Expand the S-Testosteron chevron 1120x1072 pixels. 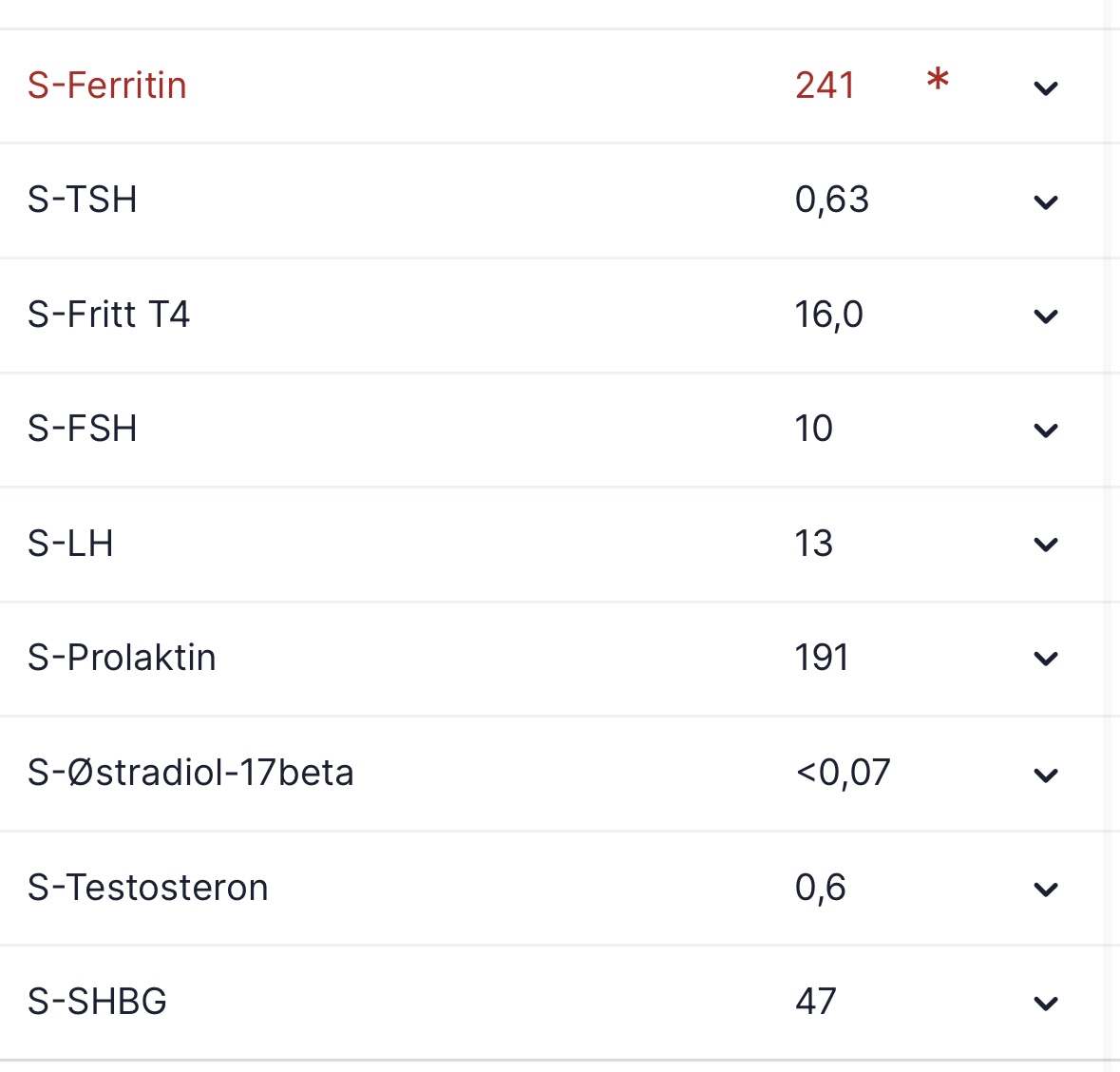pyautogui.click(x=1046, y=890)
